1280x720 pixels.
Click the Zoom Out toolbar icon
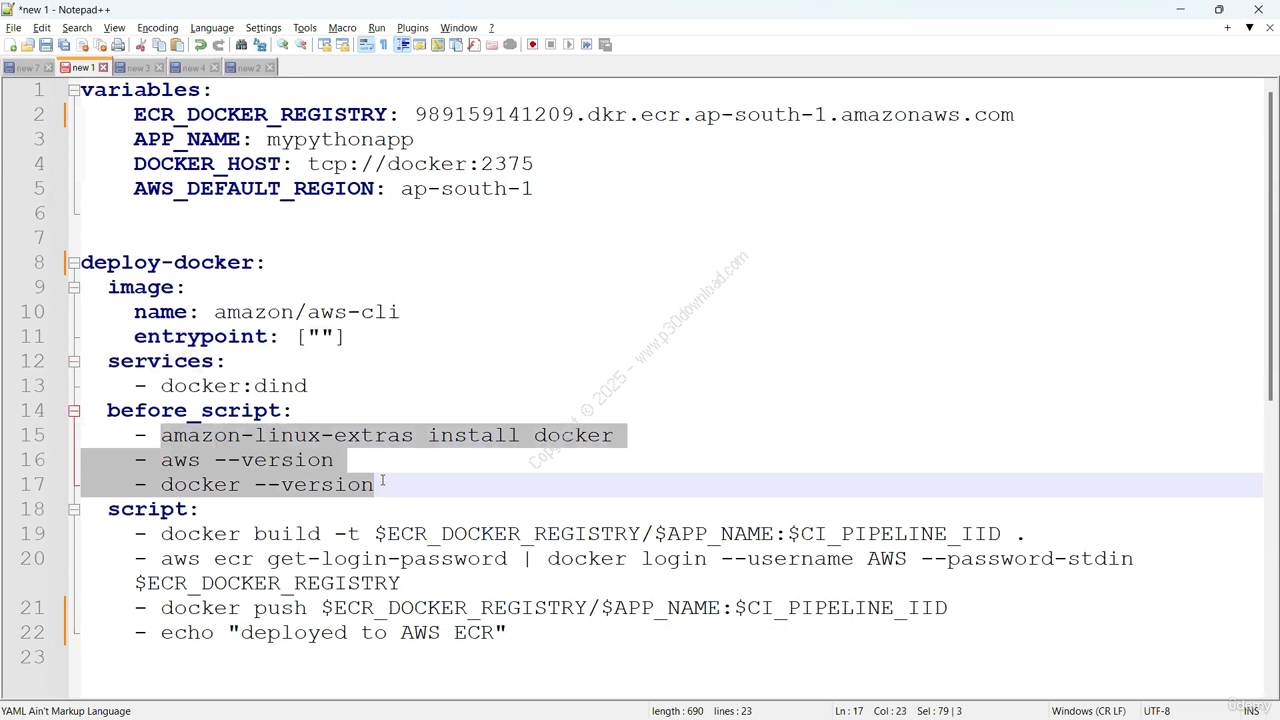(301, 45)
